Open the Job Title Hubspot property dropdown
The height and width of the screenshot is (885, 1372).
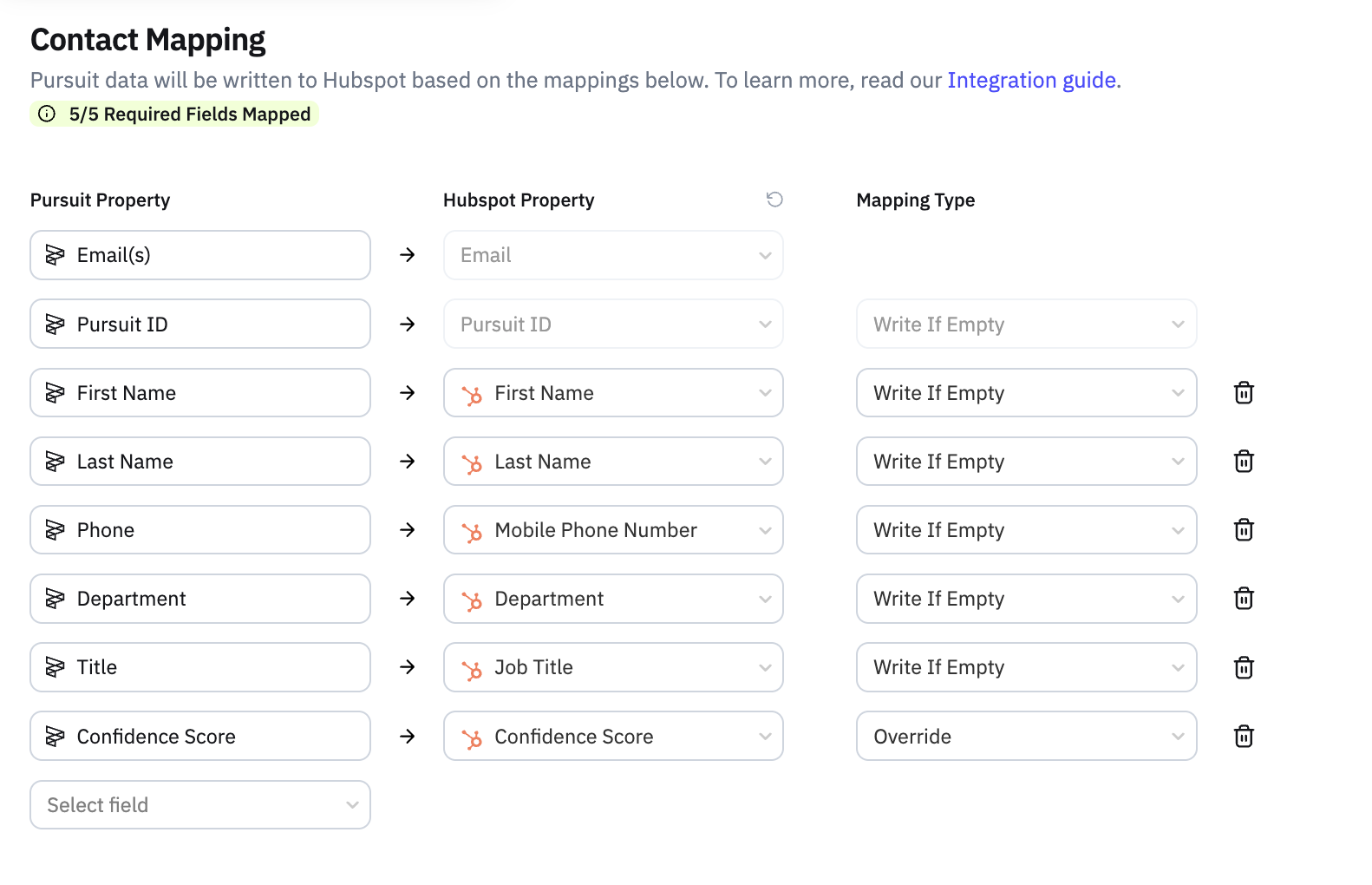(613, 667)
